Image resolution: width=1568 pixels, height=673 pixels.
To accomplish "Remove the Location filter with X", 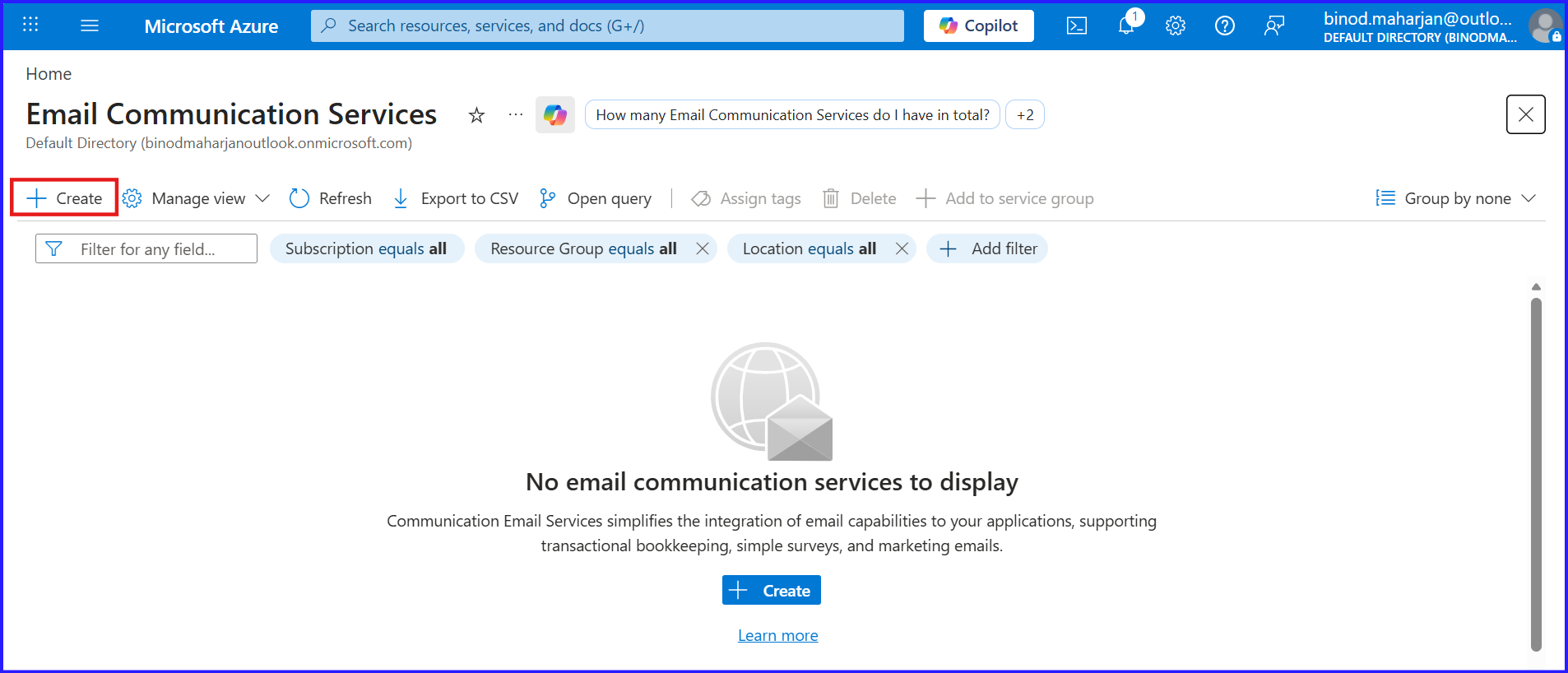I will click(x=902, y=248).
